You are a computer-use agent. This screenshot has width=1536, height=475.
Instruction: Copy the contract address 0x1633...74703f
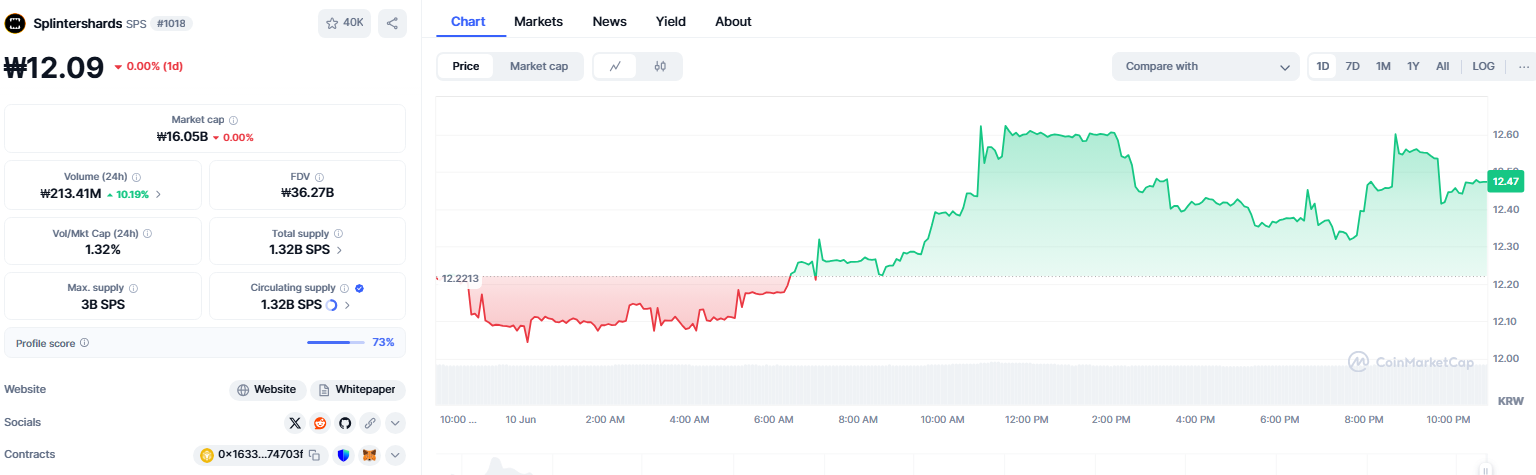[314, 455]
